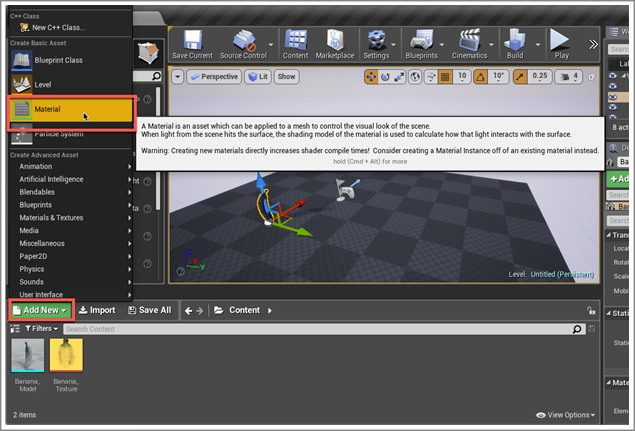Click the Cinematics clapperboard icon
The width and height of the screenshot is (635, 431).
(469, 40)
